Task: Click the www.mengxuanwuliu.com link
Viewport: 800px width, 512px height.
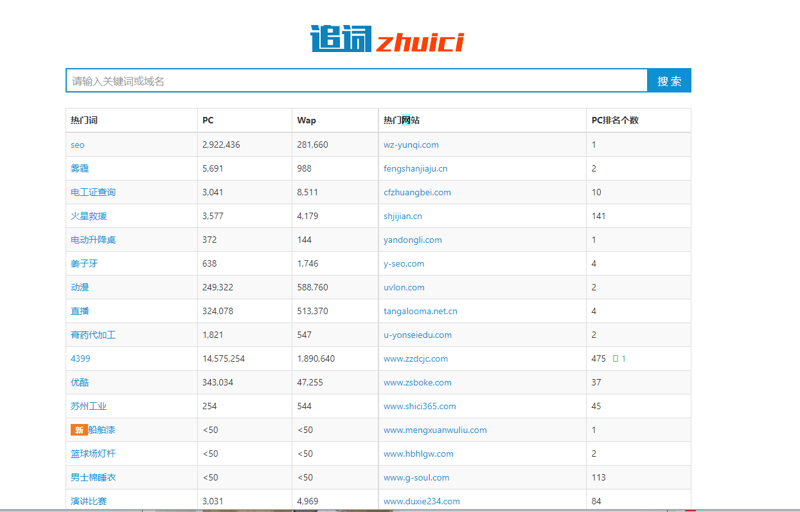Action: [435, 430]
